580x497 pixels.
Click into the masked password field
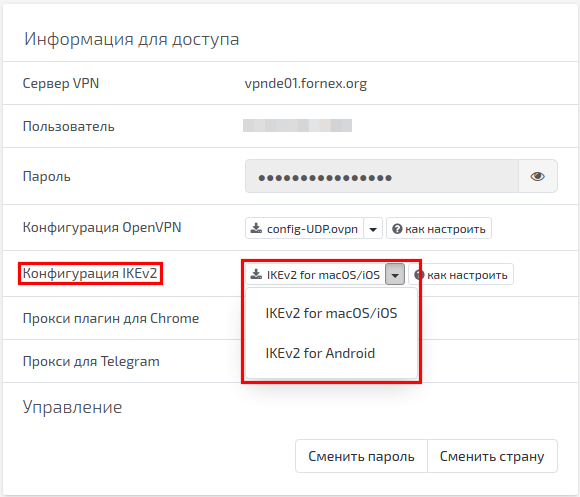(x=382, y=176)
